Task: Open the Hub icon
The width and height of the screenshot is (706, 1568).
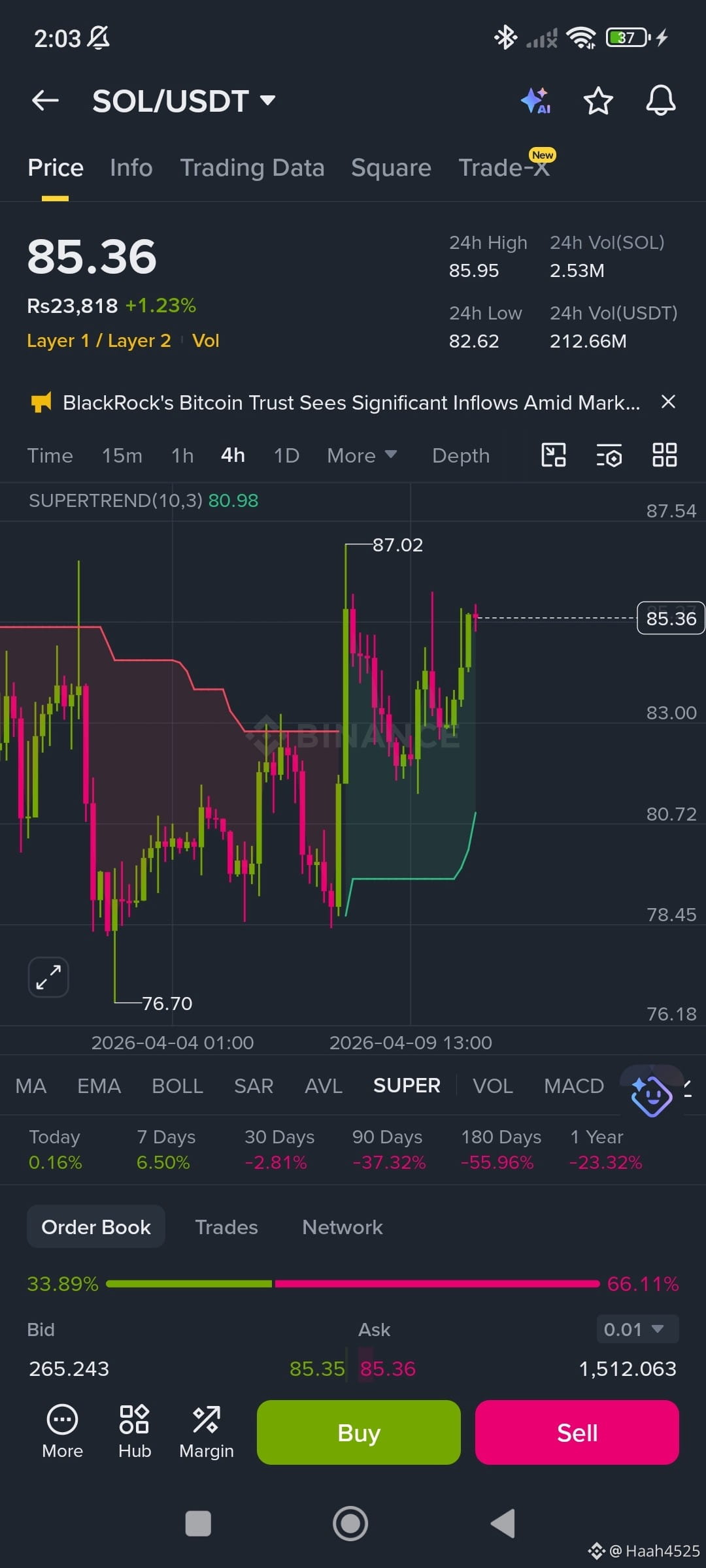Action: click(x=135, y=1432)
